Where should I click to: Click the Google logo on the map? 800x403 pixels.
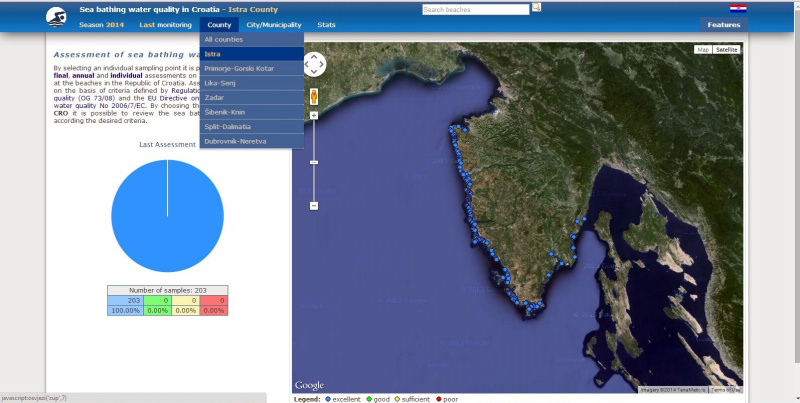[309, 386]
